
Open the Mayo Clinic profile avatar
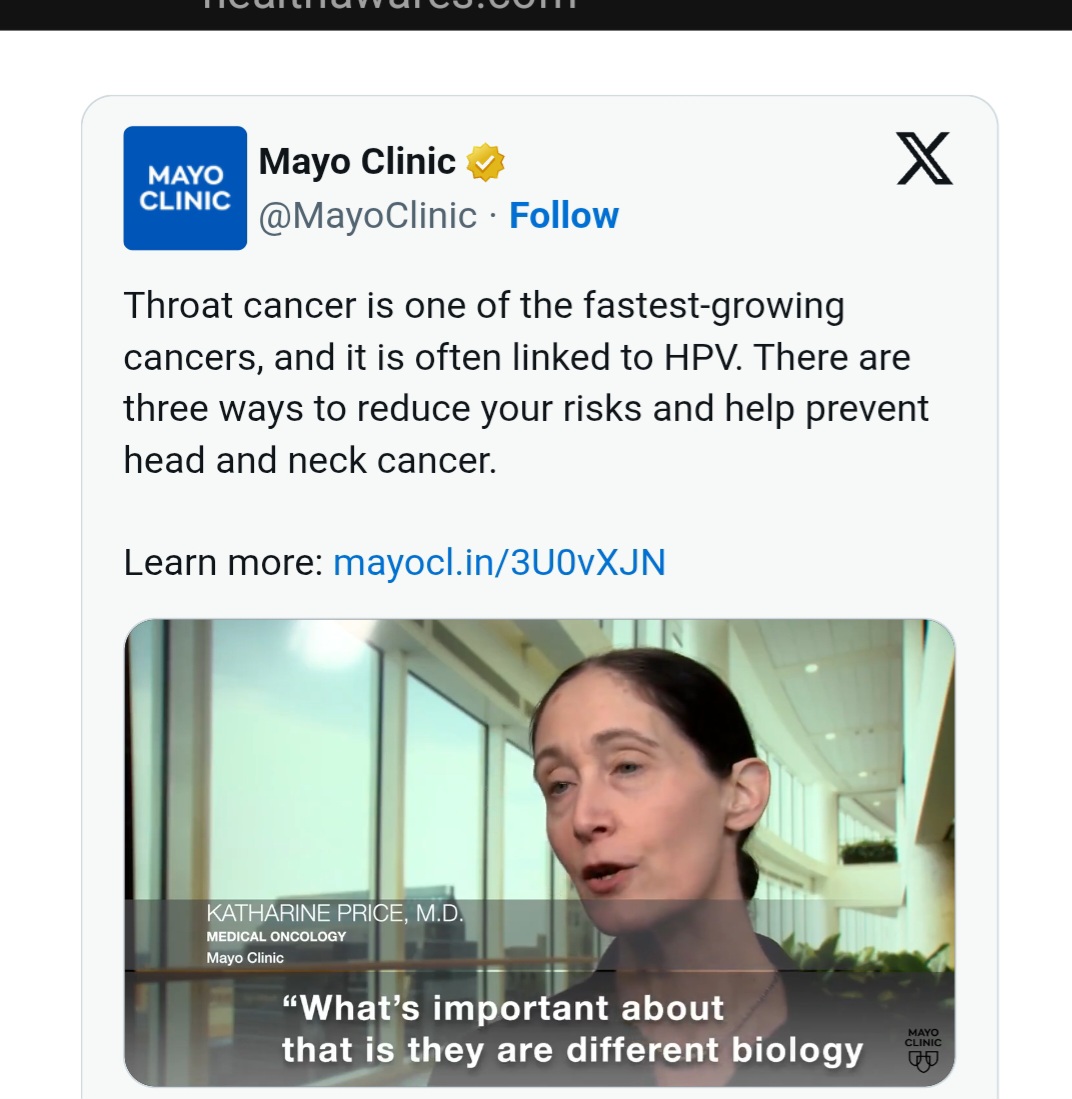pos(185,188)
